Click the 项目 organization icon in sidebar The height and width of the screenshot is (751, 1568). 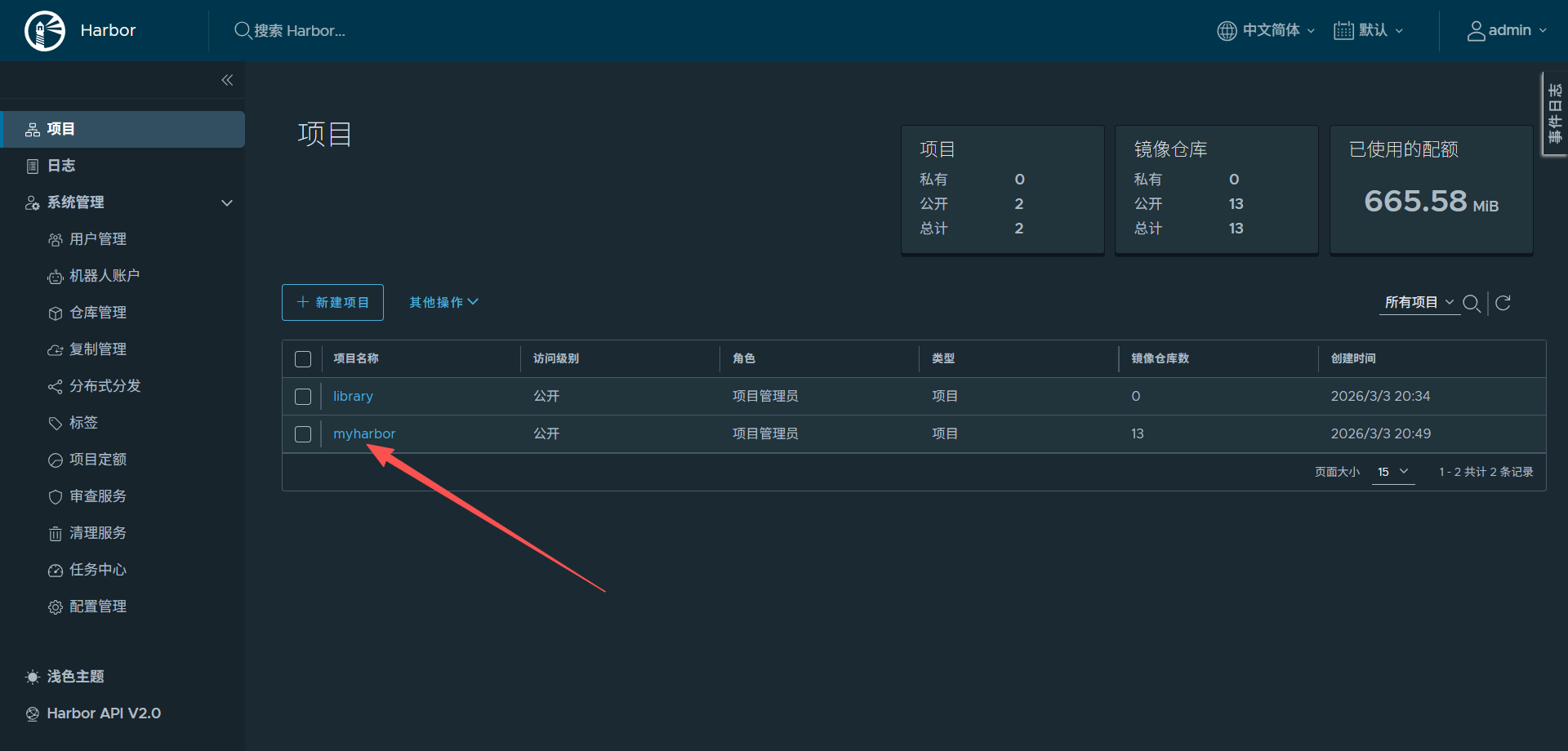click(x=33, y=129)
